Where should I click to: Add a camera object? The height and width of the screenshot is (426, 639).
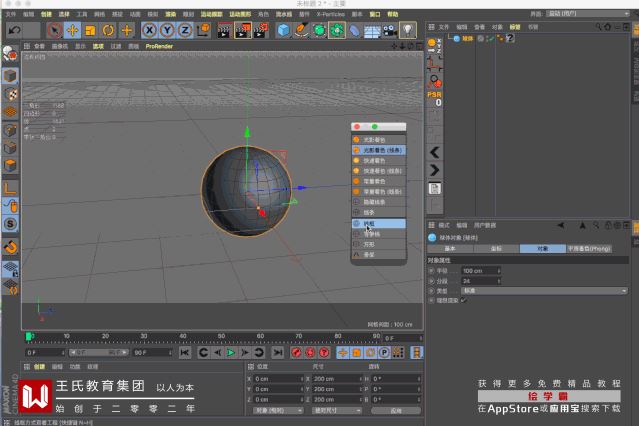click(390, 30)
